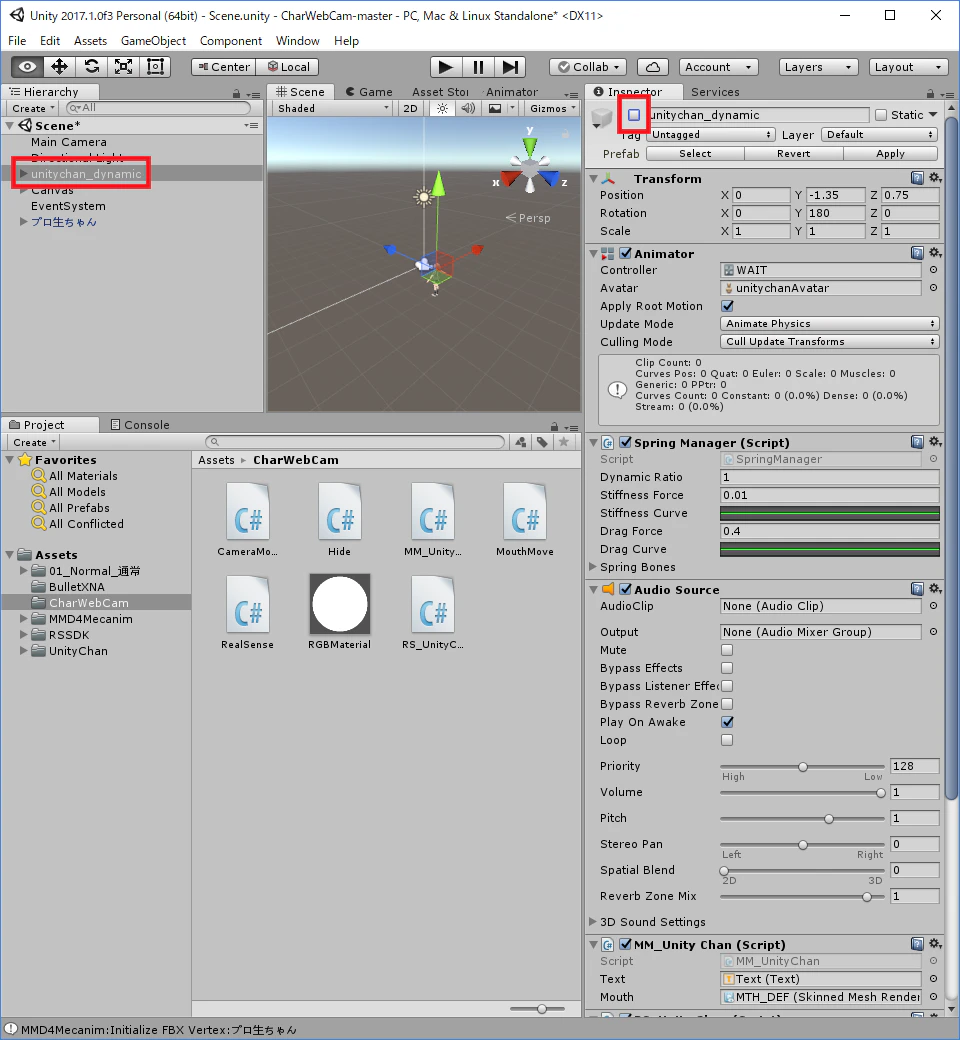
Task: Open Transform component help icon
Action: tap(917, 178)
